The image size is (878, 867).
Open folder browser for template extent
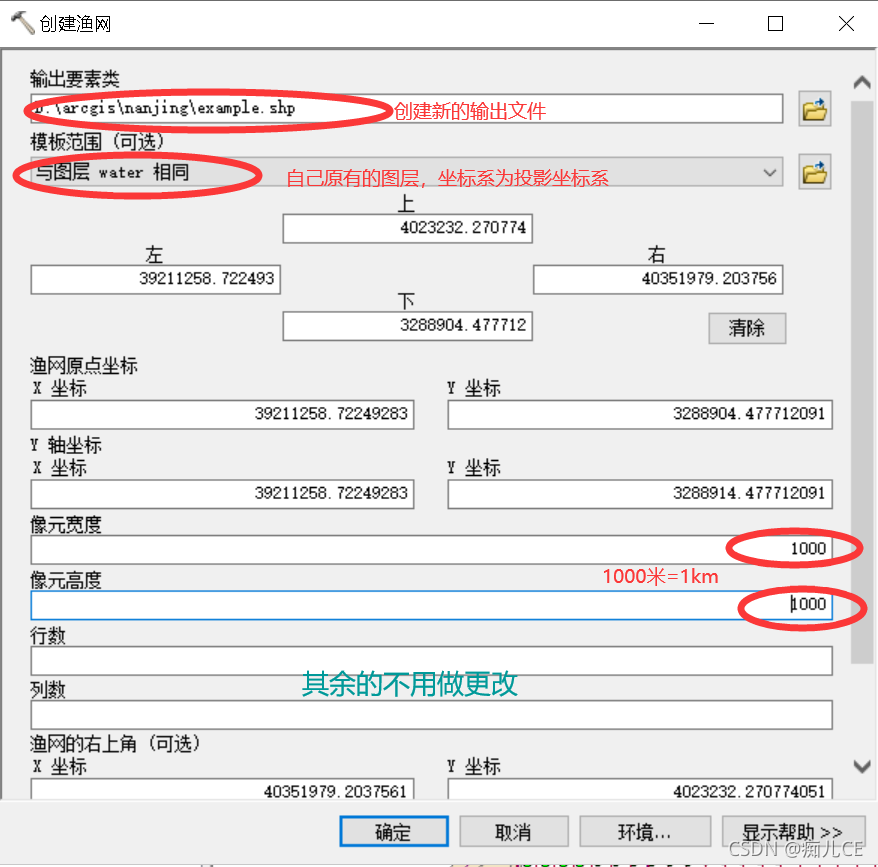[814, 172]
